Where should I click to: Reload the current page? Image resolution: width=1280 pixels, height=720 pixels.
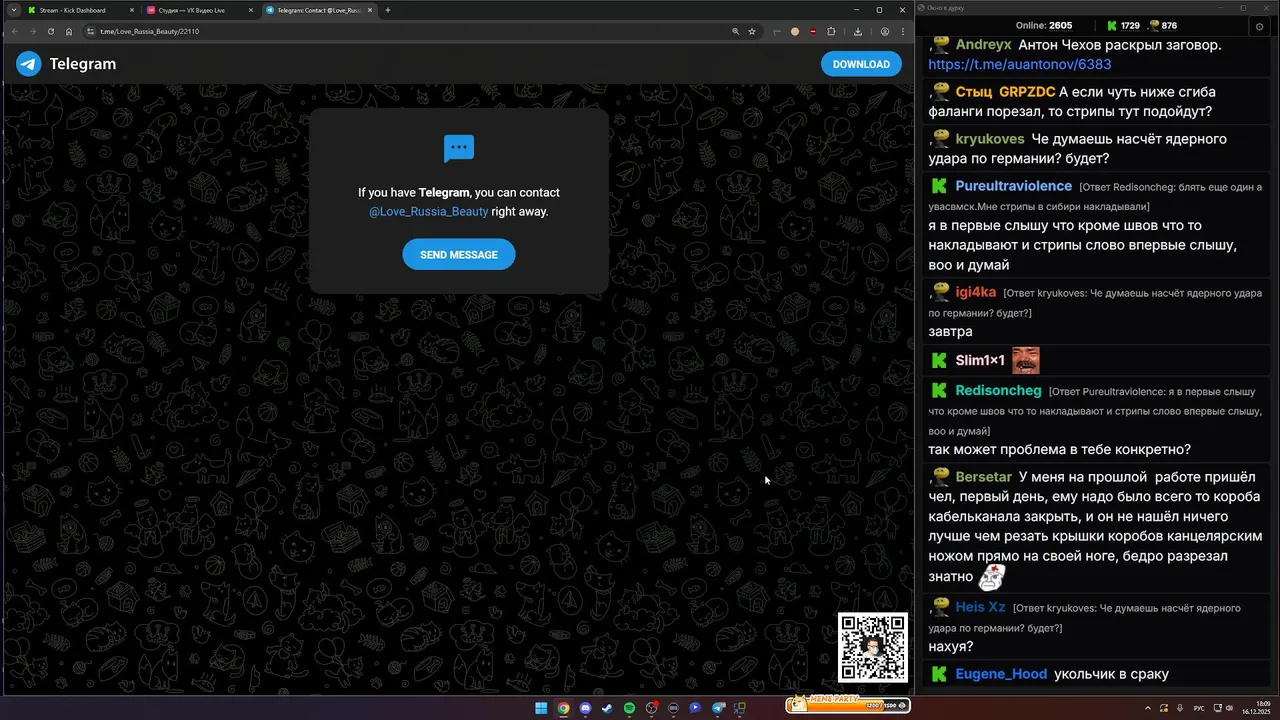pyautogui.click(x=50, y=31)
